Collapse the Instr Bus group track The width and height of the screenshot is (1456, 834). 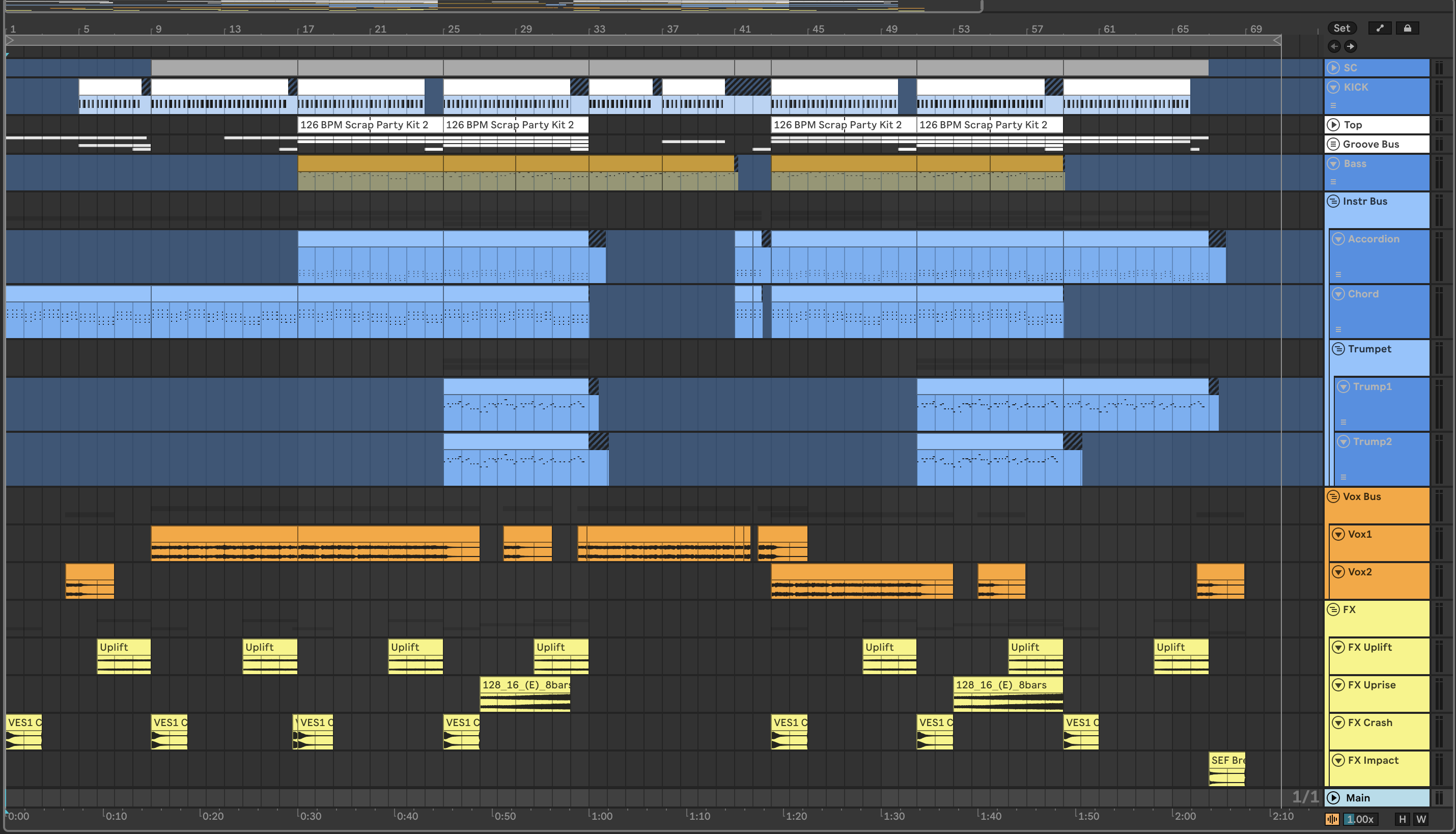coord(1333,201)
